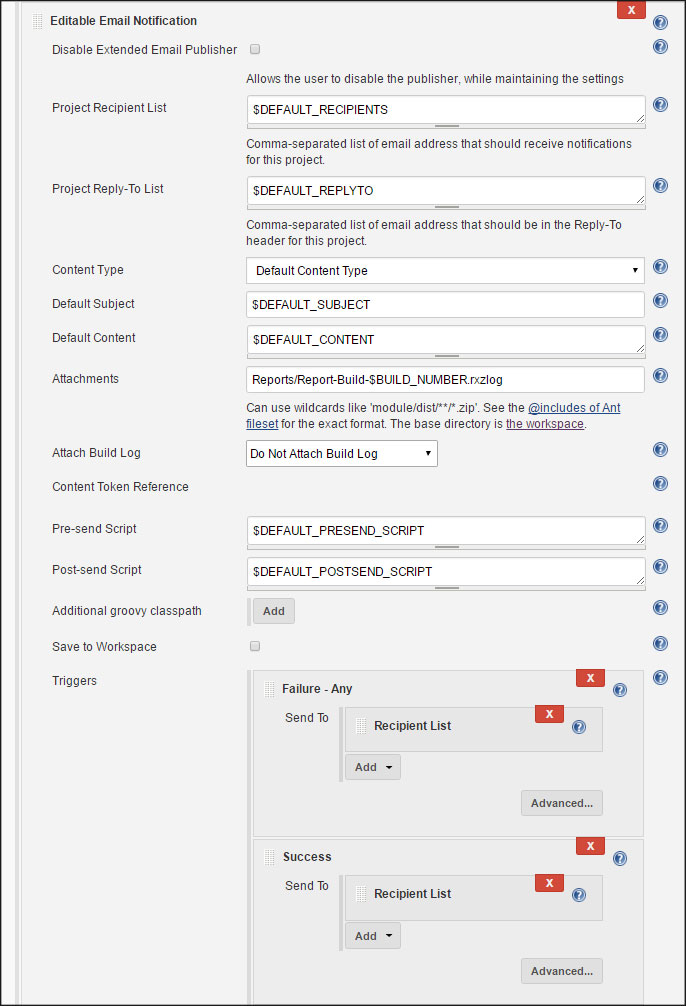Screen dimensions: 686x1006
Task: Open the Content Type dropdown
Action: coord(445,270)
